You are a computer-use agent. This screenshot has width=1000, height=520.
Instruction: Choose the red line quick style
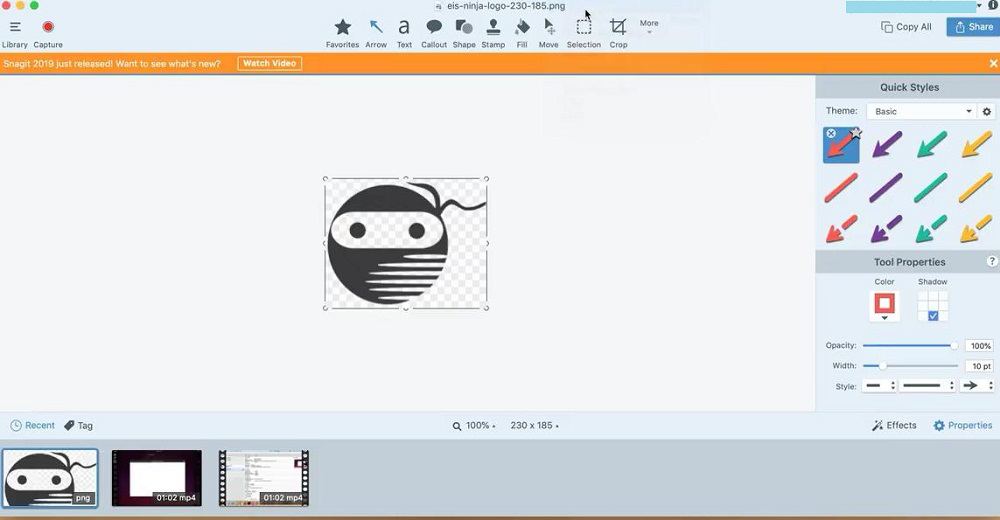pyautogui.click(x=841, y=188)
